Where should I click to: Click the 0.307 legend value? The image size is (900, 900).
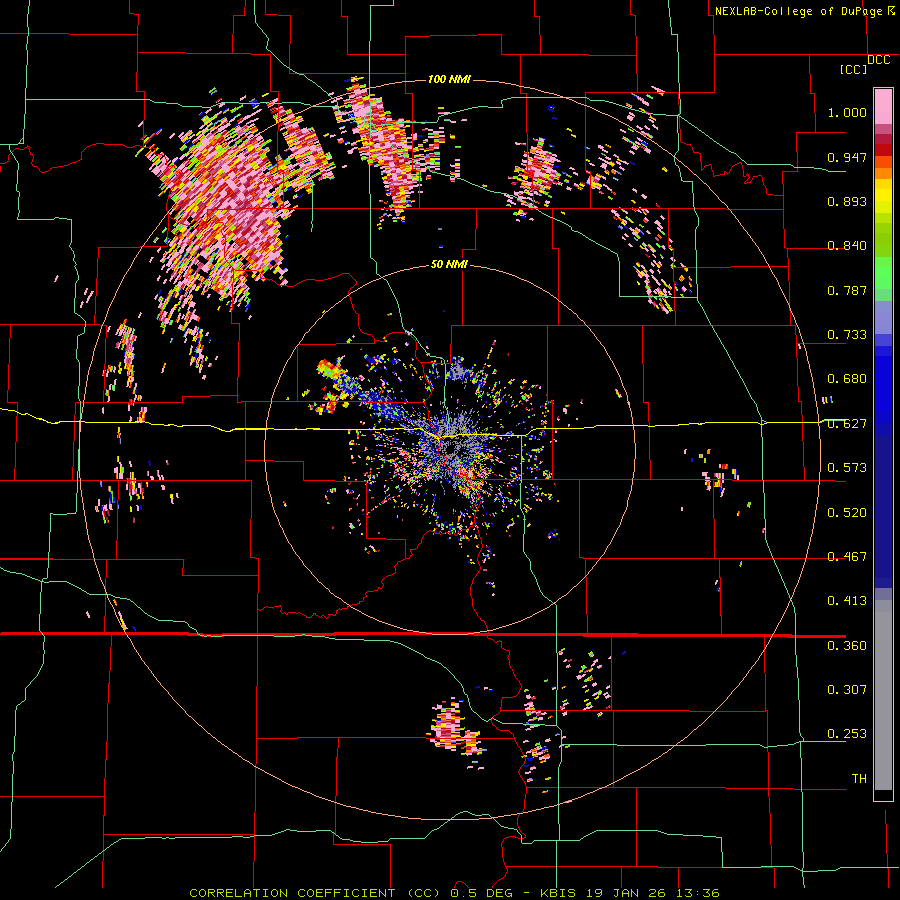point(847,690)
